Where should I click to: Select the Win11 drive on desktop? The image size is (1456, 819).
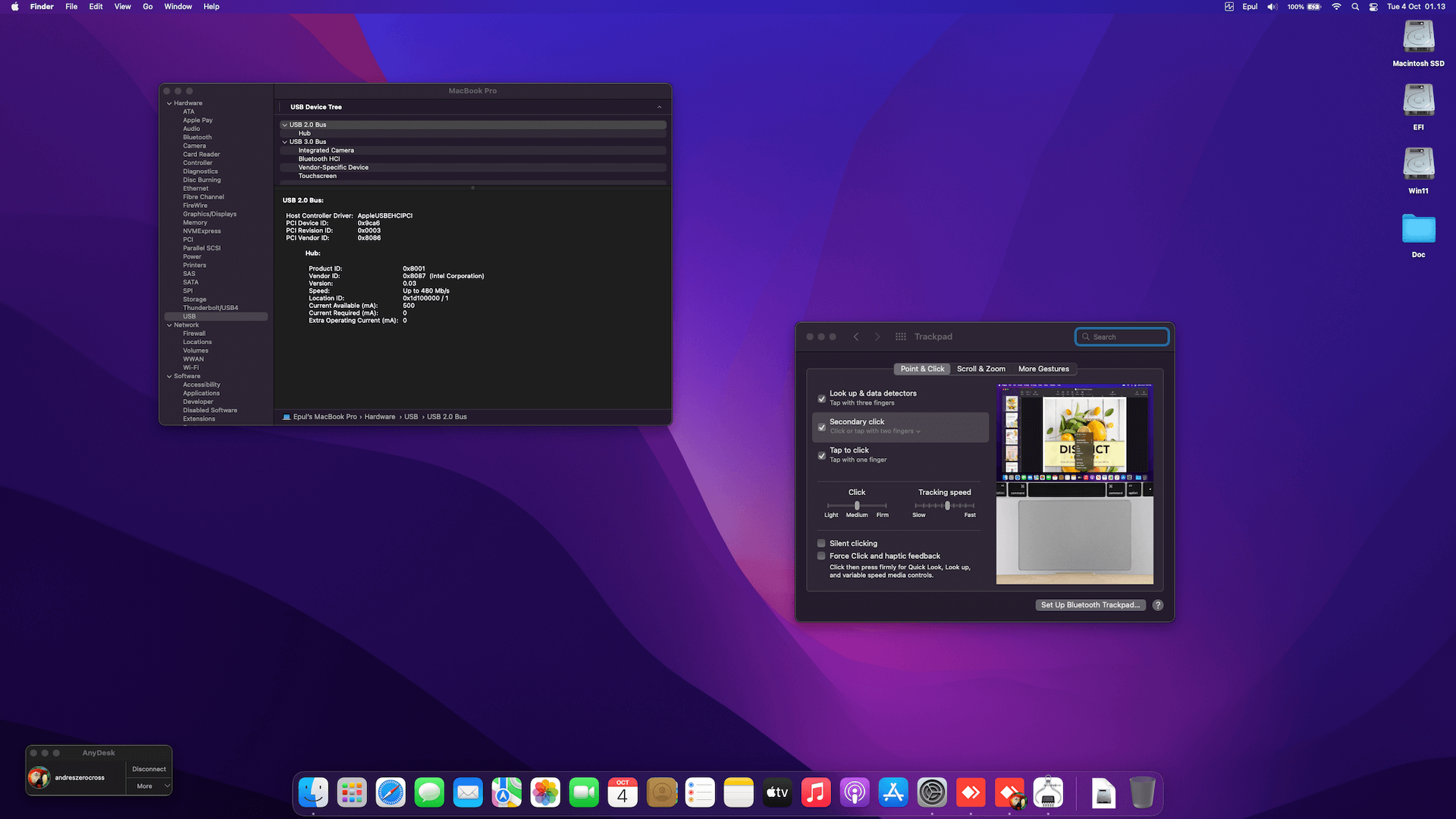(1418, 171)
